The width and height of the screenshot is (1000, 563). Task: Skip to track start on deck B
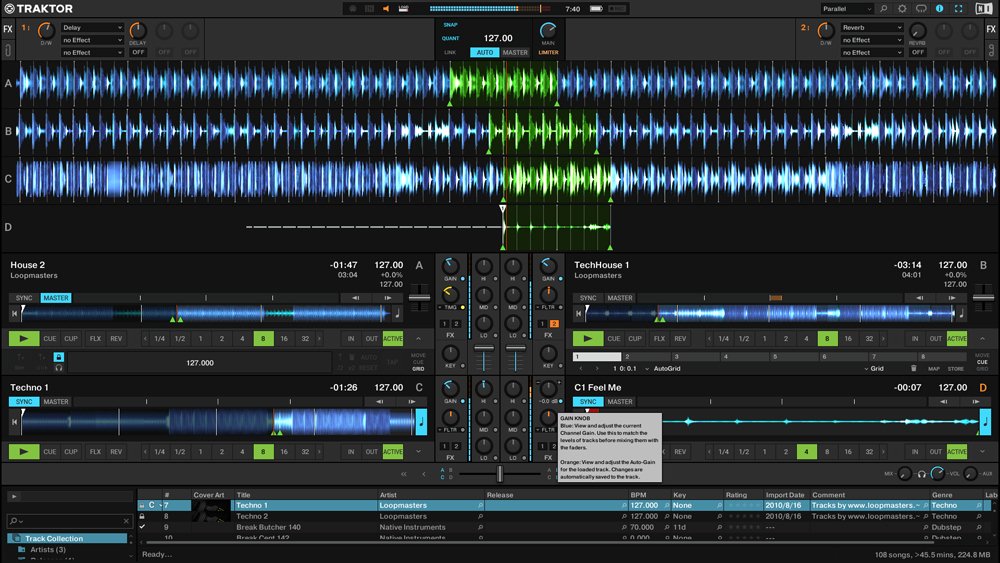click(x=578, y=313)
